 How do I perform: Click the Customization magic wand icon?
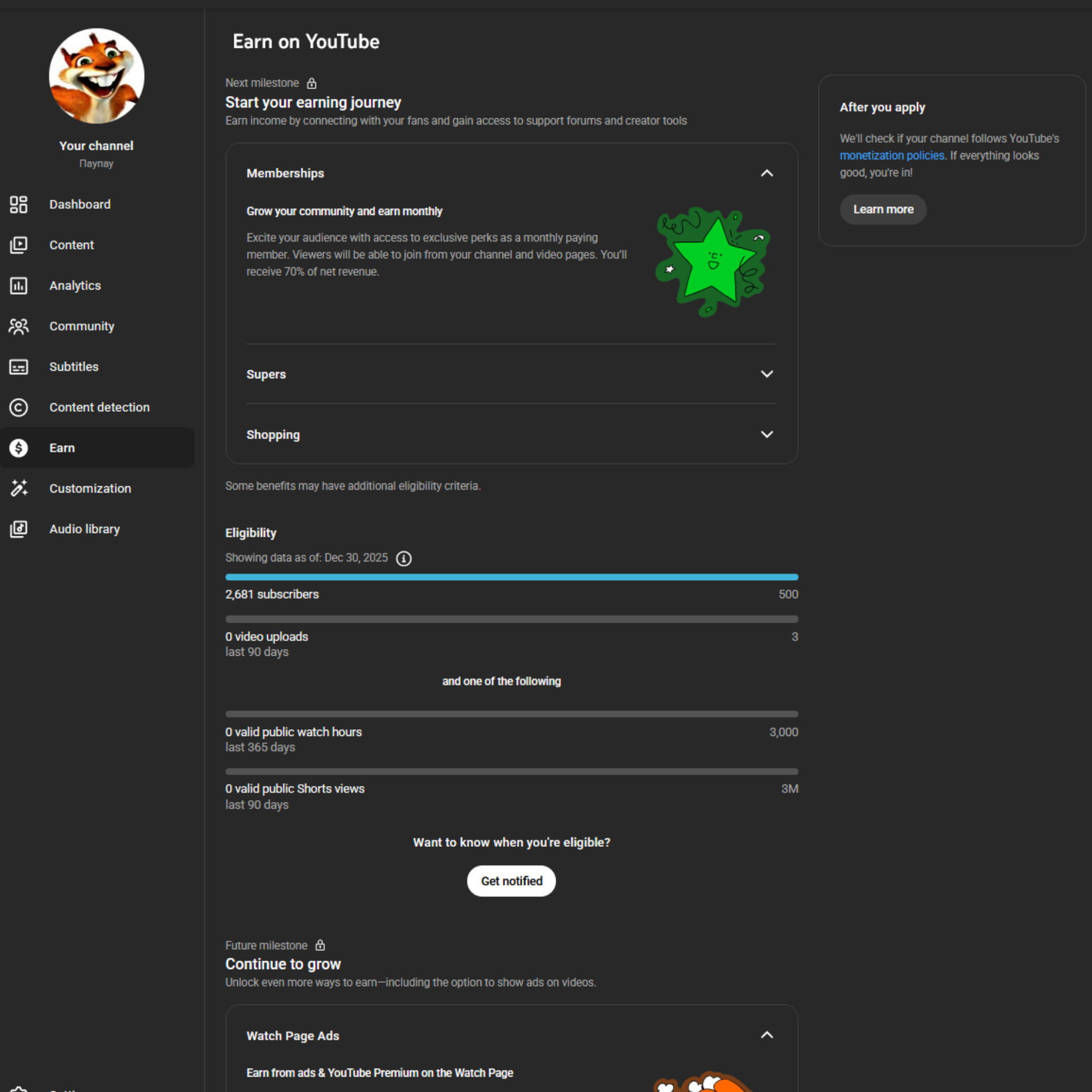coord(19,488)
